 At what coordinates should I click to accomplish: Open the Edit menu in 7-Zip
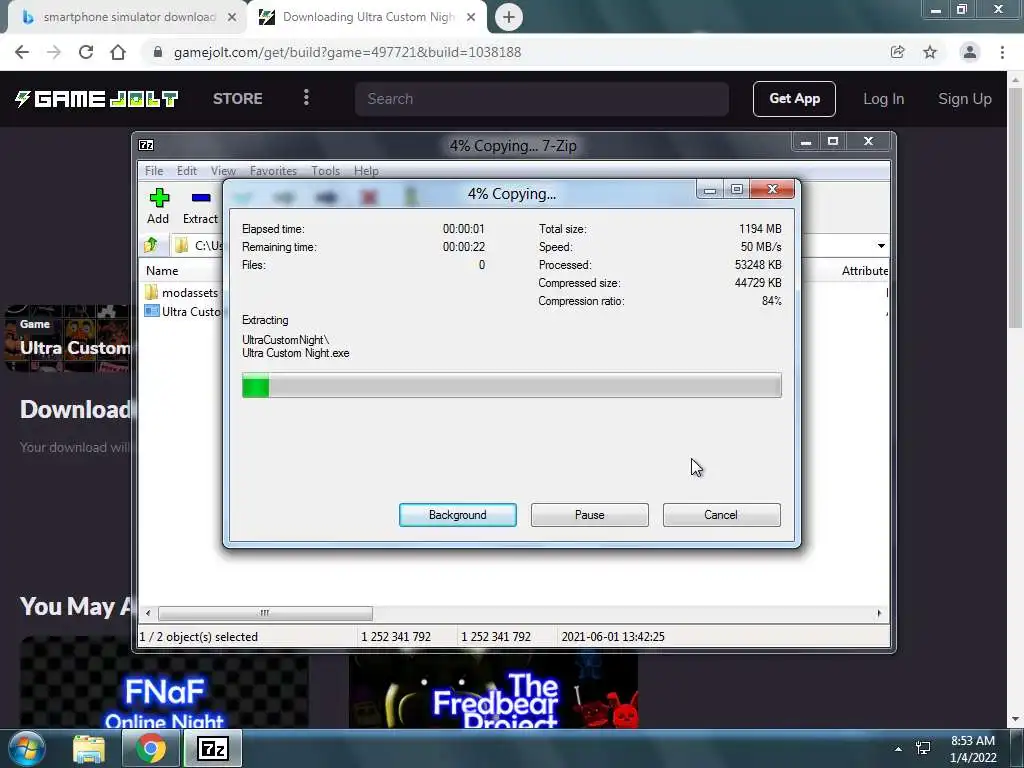[x=187, y=170]
